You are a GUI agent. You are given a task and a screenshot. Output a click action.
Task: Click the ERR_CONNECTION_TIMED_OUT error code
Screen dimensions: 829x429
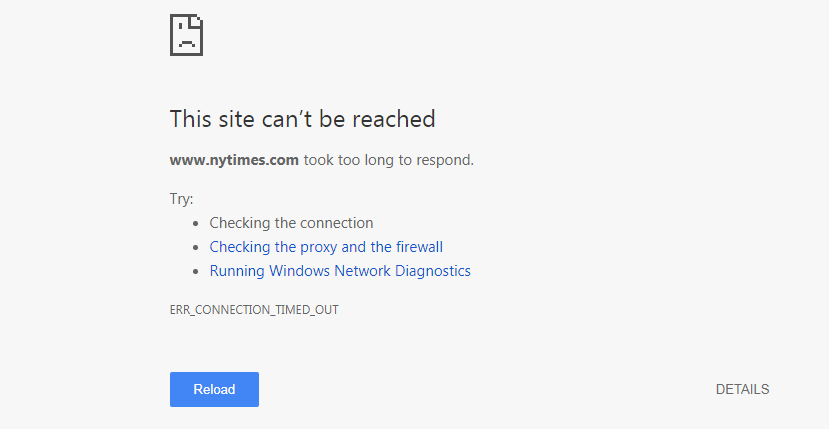click(254, 309)
